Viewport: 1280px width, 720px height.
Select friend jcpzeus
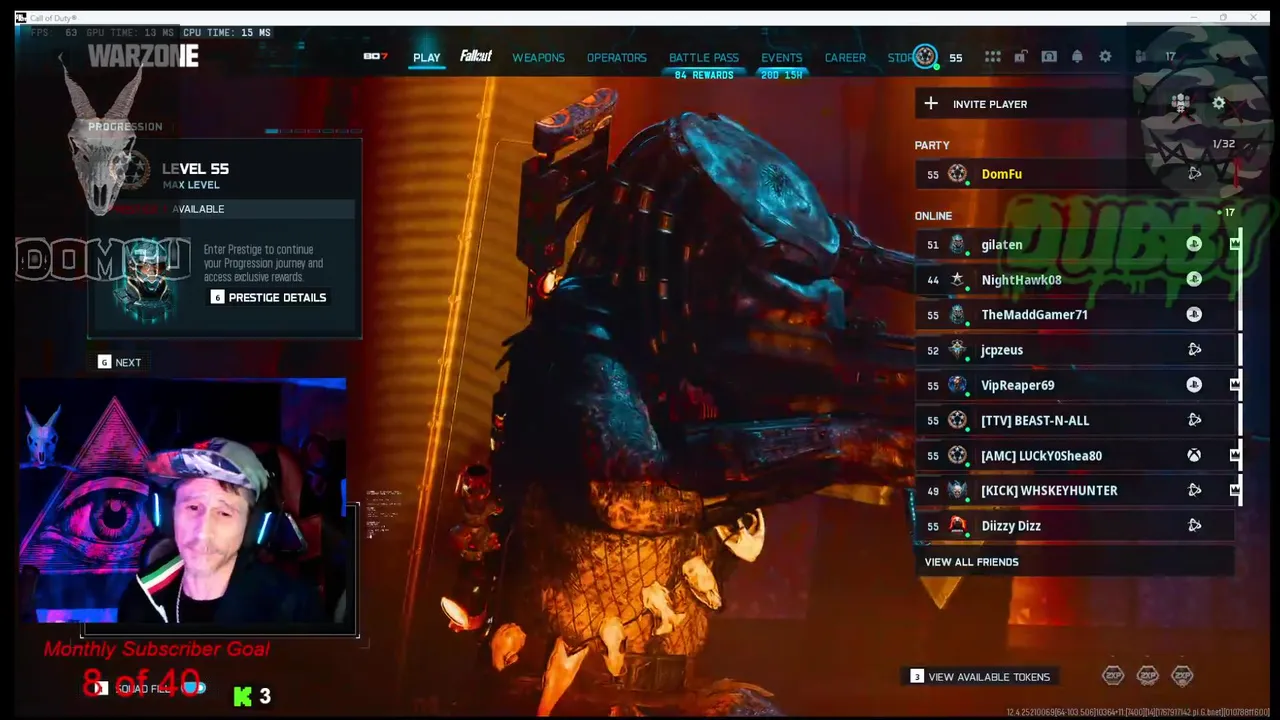1074,350
